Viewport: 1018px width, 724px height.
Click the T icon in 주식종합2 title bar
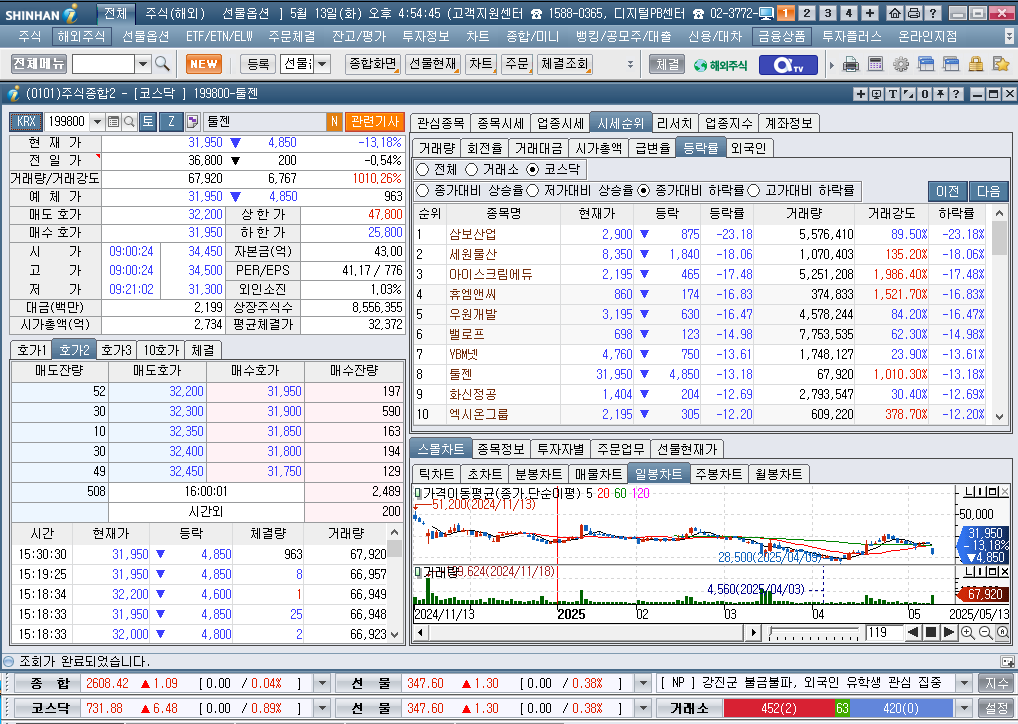pyautogui.click(x=893, y=94)
